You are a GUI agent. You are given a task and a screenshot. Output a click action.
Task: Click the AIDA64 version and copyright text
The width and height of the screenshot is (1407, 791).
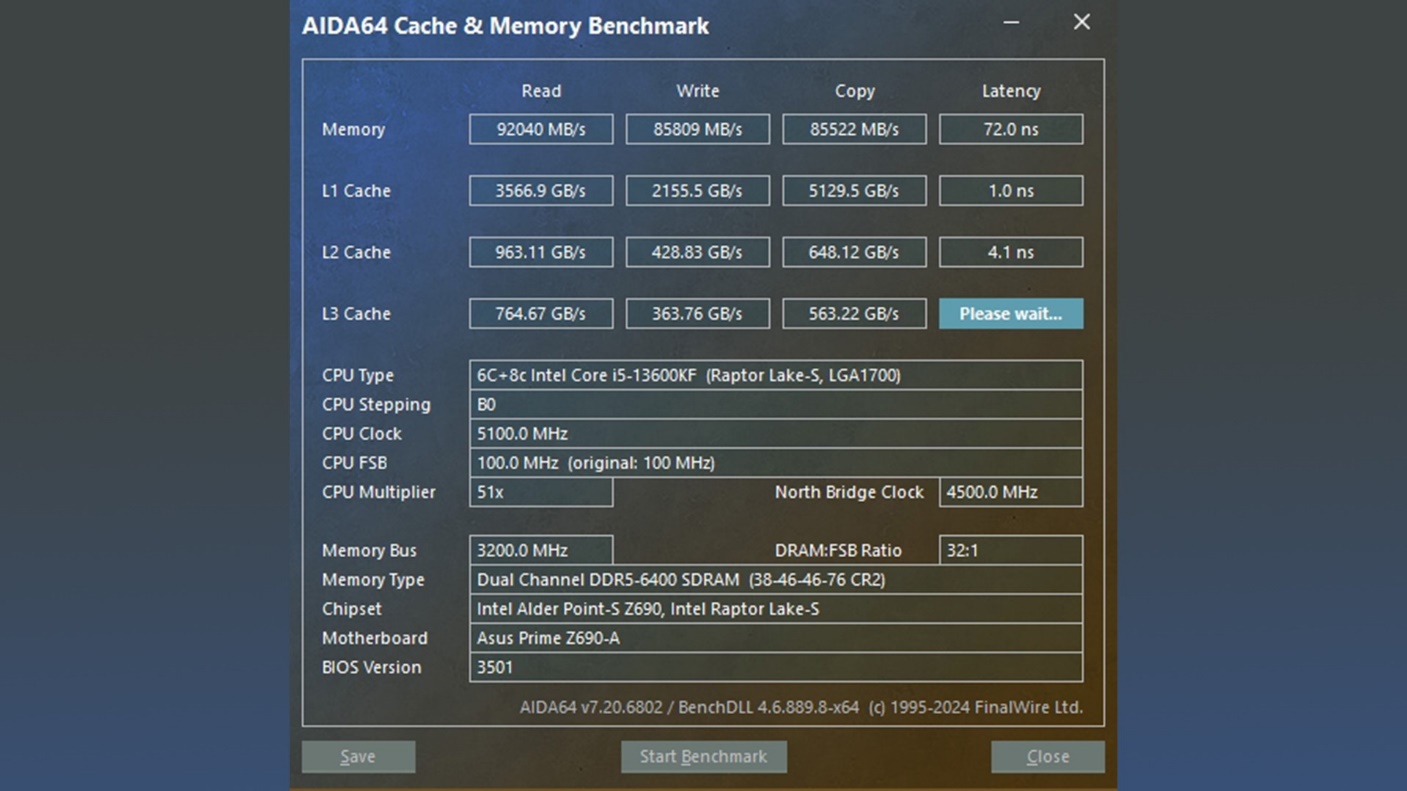point(801,707)
